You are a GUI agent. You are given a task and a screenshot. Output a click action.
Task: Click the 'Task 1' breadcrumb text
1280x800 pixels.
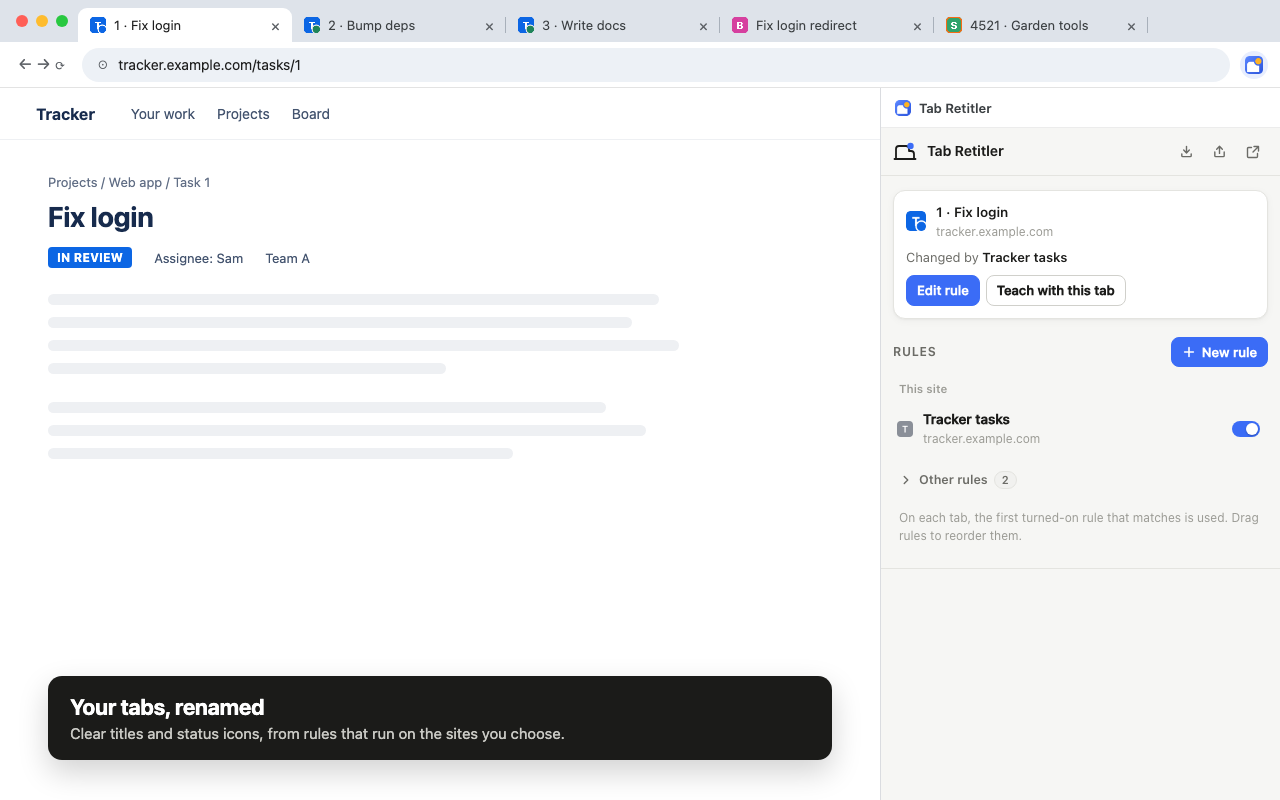click(192, 183)
